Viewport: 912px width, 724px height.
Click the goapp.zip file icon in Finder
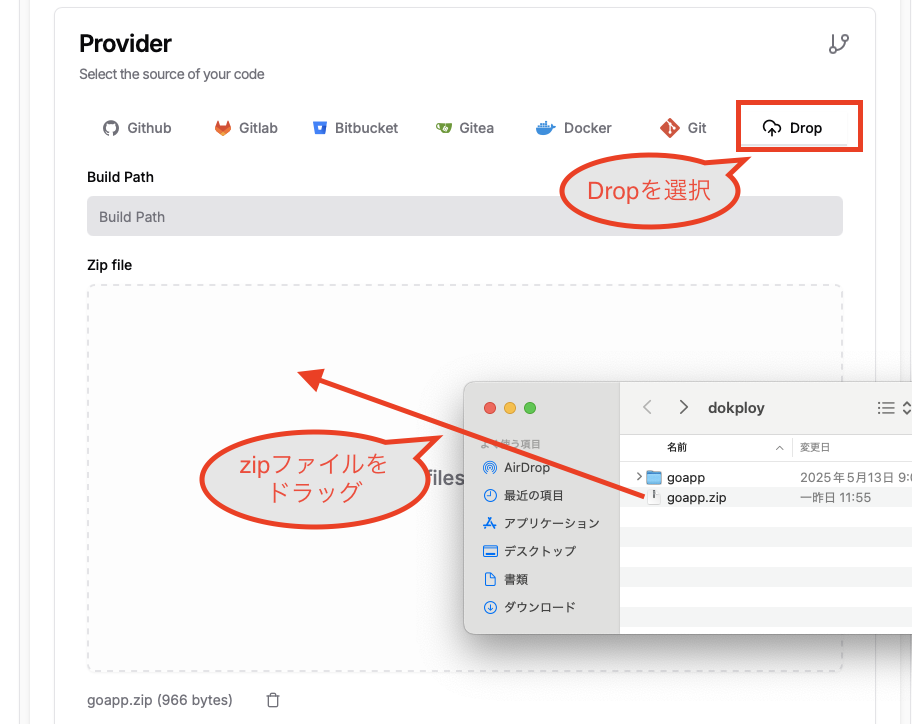point(654,497)
